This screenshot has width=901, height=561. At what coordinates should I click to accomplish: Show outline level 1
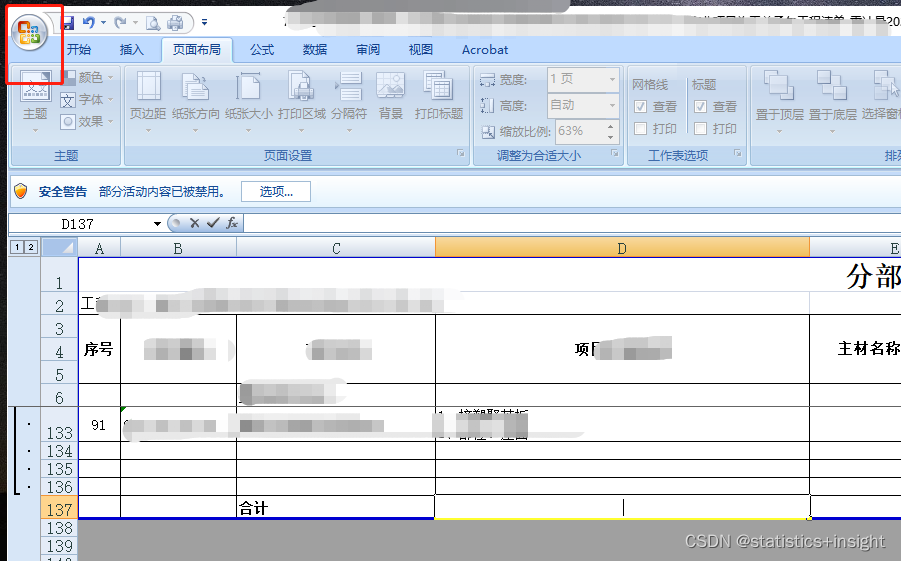click(x=17, y=247)
